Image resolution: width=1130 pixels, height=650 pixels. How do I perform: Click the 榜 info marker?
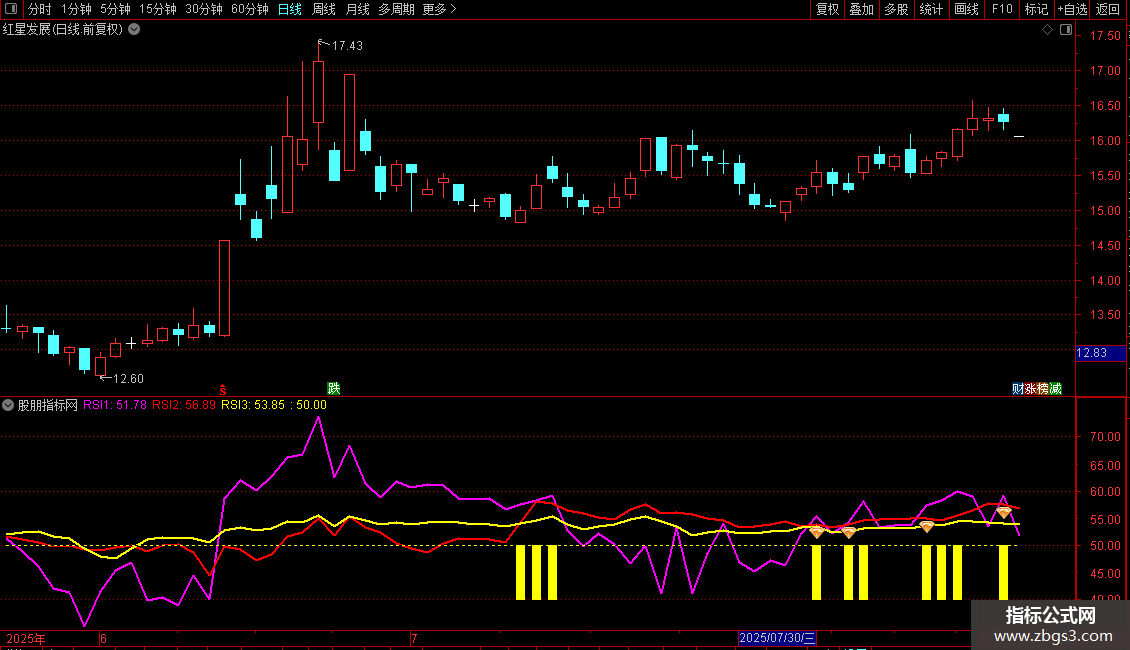(1042, 388)
